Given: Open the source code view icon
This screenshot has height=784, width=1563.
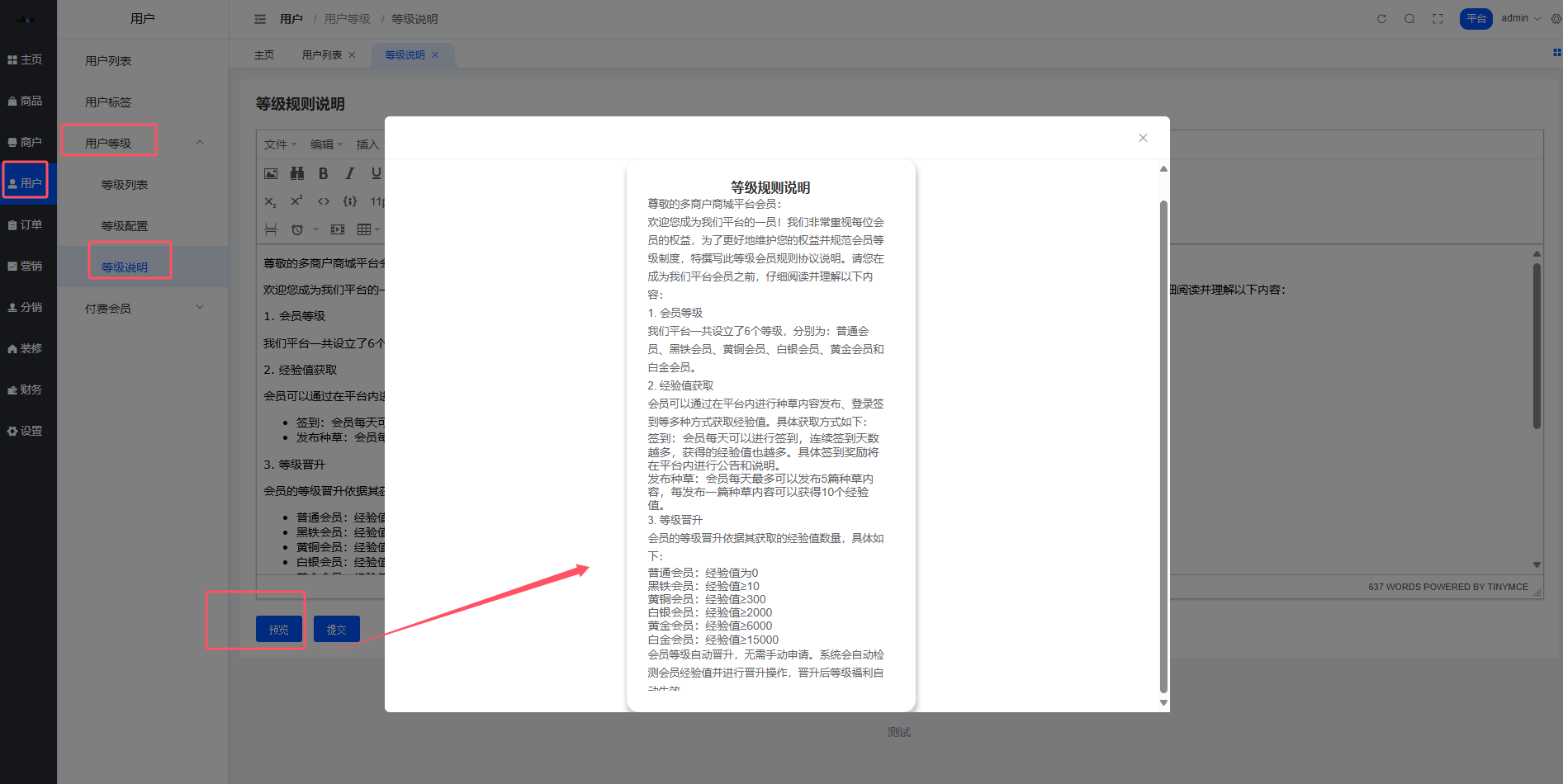Looking at the screenshot, I should click(324, 201).
